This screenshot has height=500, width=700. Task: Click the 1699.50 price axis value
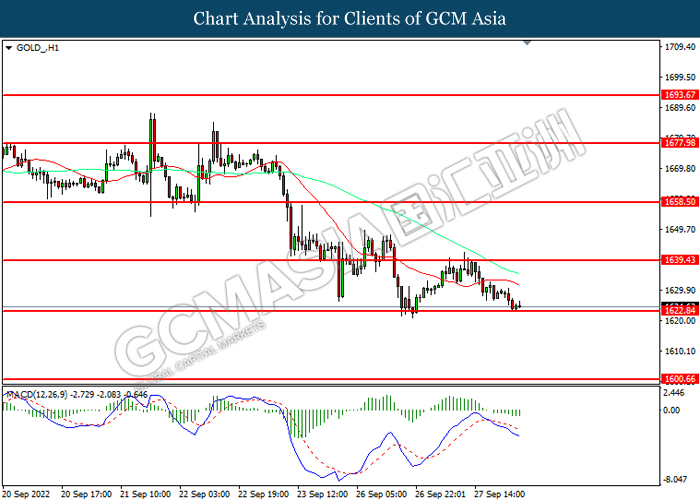click(x=680, y=77)
